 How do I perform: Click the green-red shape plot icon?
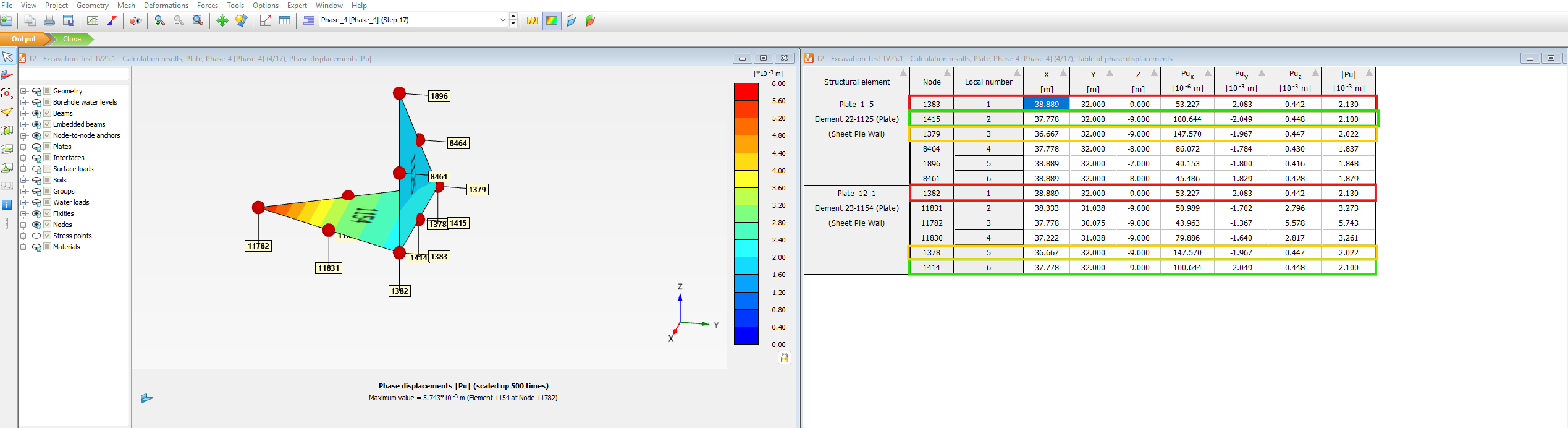tap(590, 20)
